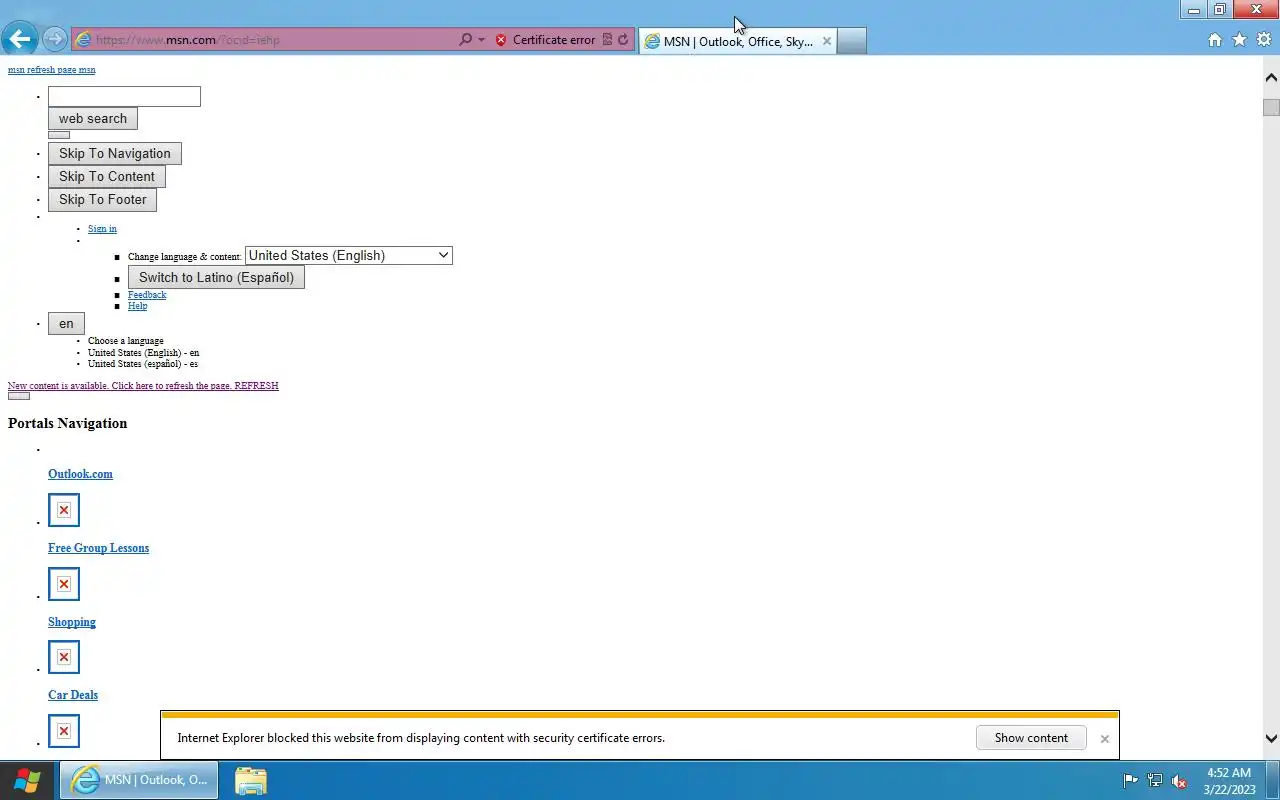Click the msn refresh page link
The height and width of the screenshot is (800, 1280).
click(52, 70)
